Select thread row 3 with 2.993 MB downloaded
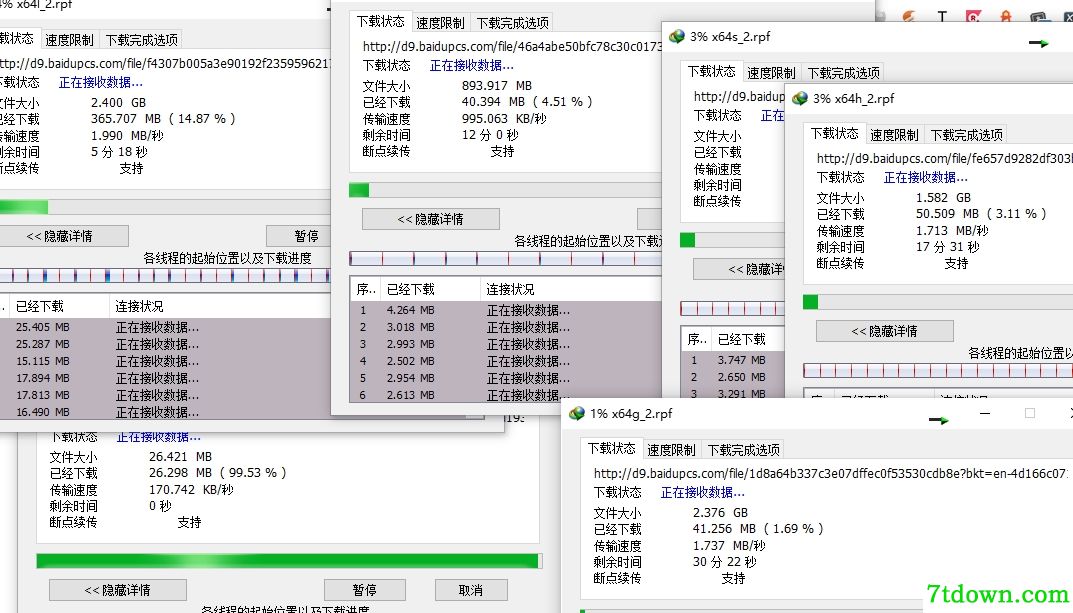The width and height of the screenshot is (1073, 613). tap(506, 344)
